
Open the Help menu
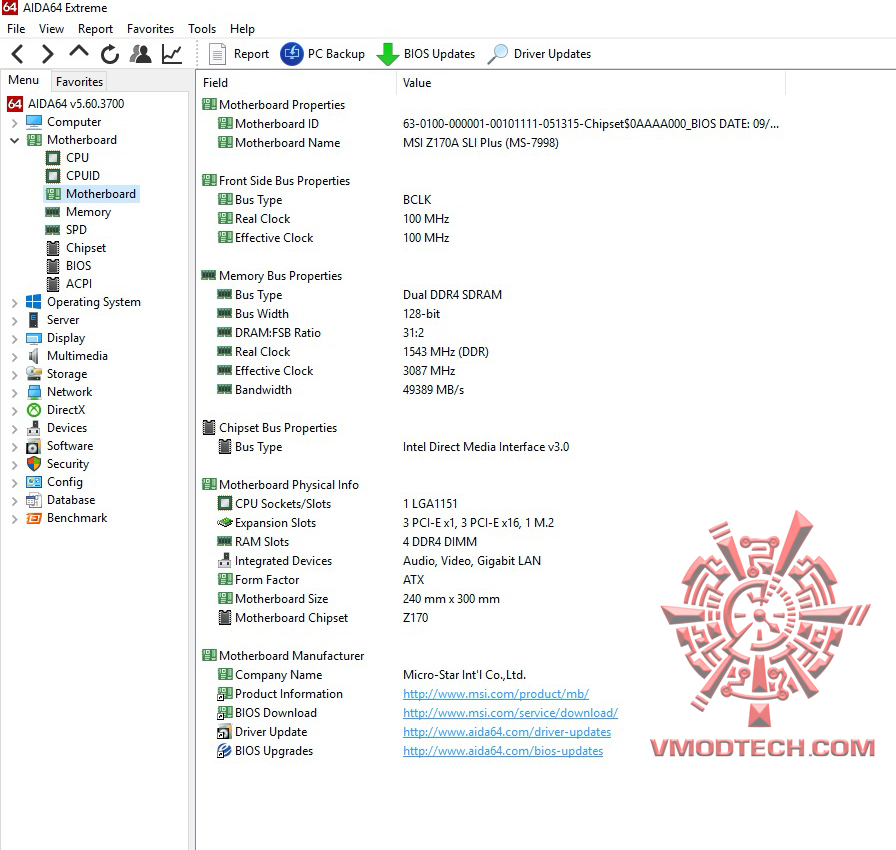pos(242,29)
